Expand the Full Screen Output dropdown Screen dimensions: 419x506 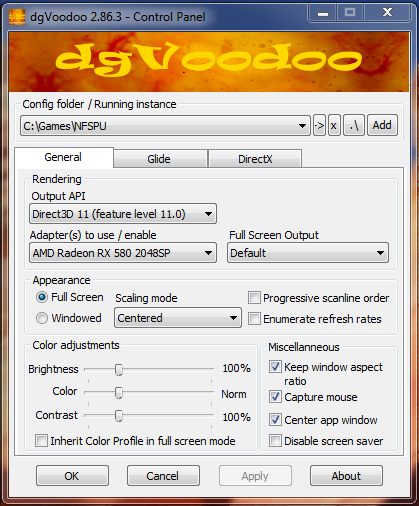[308, 253]
